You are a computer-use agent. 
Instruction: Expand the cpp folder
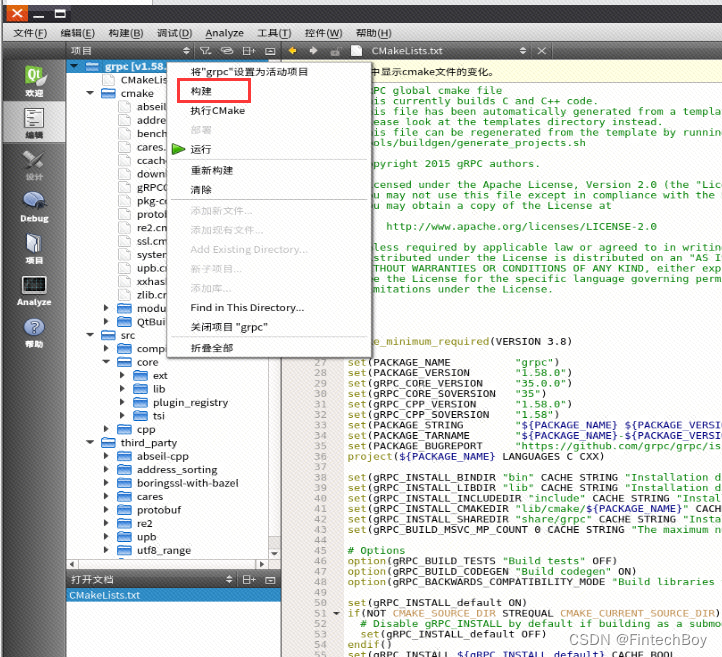point(106,429)
